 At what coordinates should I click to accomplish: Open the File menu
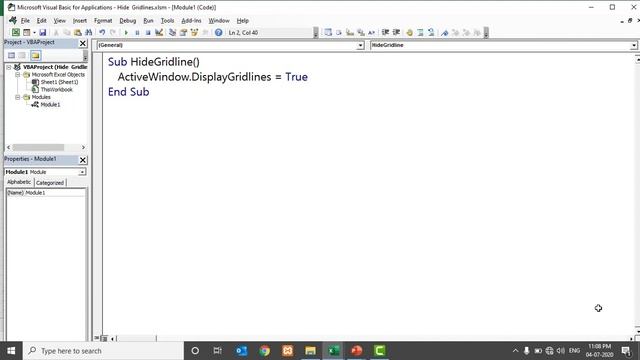(25, 20)
